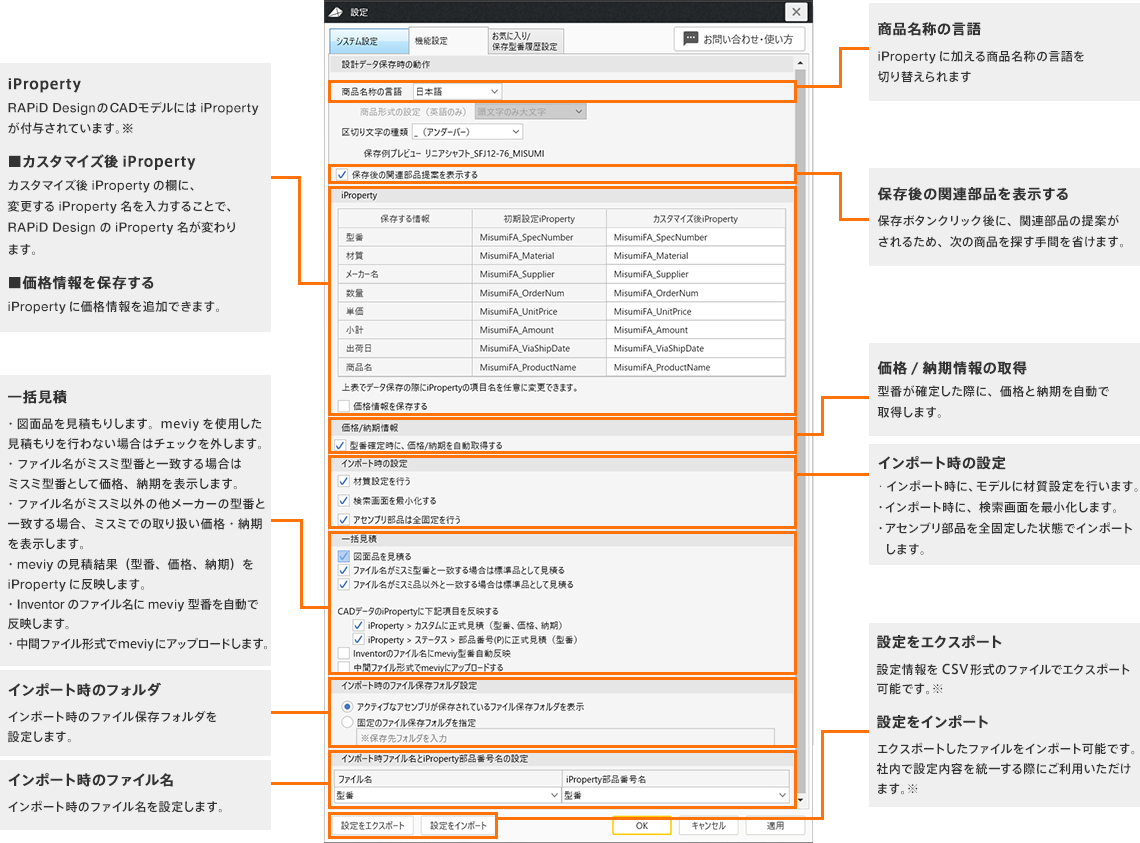Image resolution: width=1140 pixels, height=843 pixels.
Task: Close the 設定 dialog with the X
Action: 795,12
